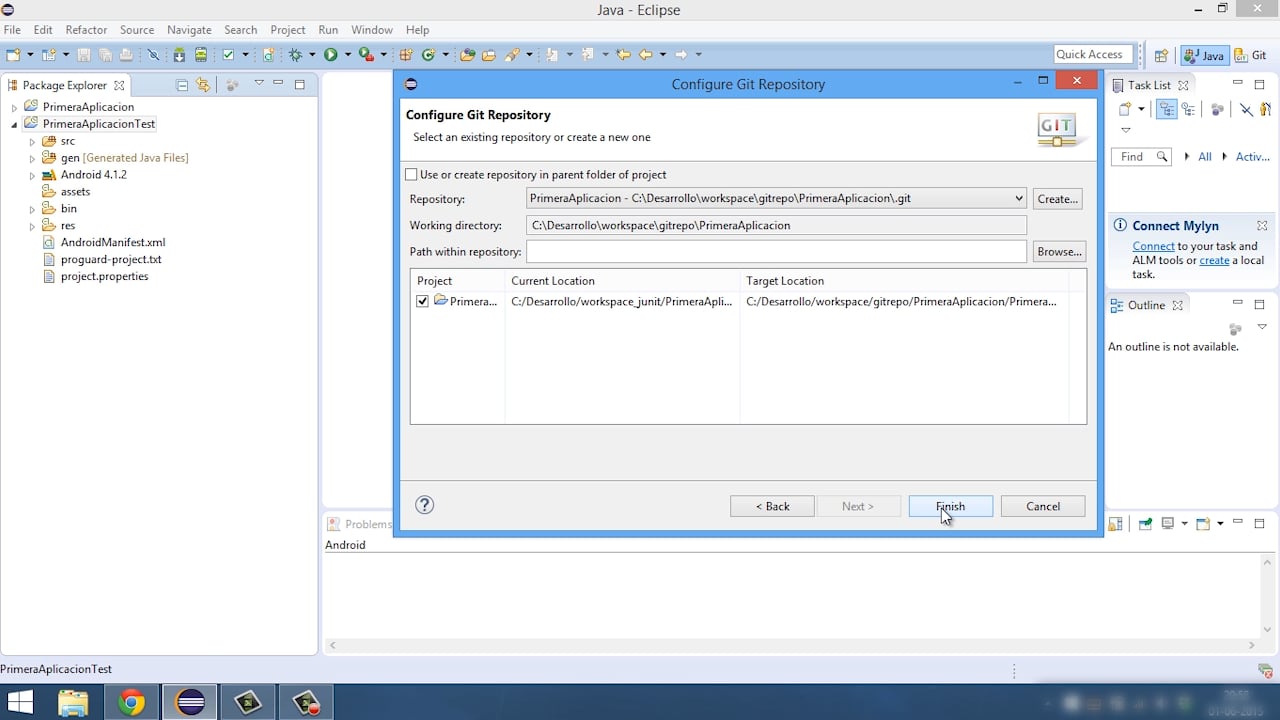The image size is (1280, 720).
Task: Click the Cancel button in dialog
Action: (1043, 506)
